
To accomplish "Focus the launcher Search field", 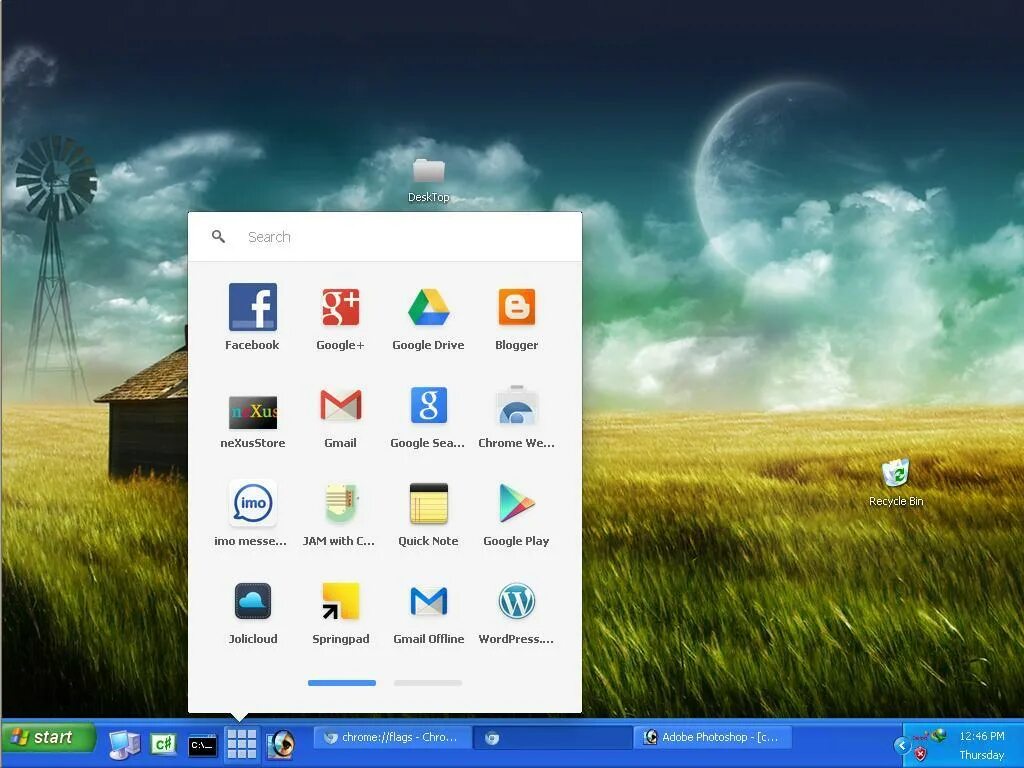I will click(x=385, y=236).
